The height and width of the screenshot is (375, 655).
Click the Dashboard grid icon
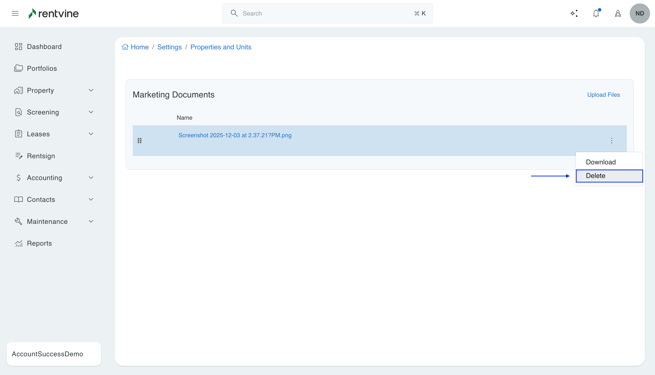[x=18, y=46]
